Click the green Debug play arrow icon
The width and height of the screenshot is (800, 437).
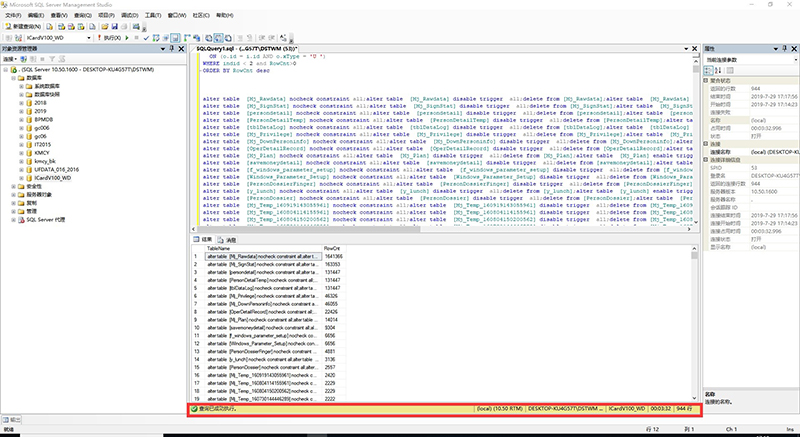pyautogui.click(x=127, y=38)
